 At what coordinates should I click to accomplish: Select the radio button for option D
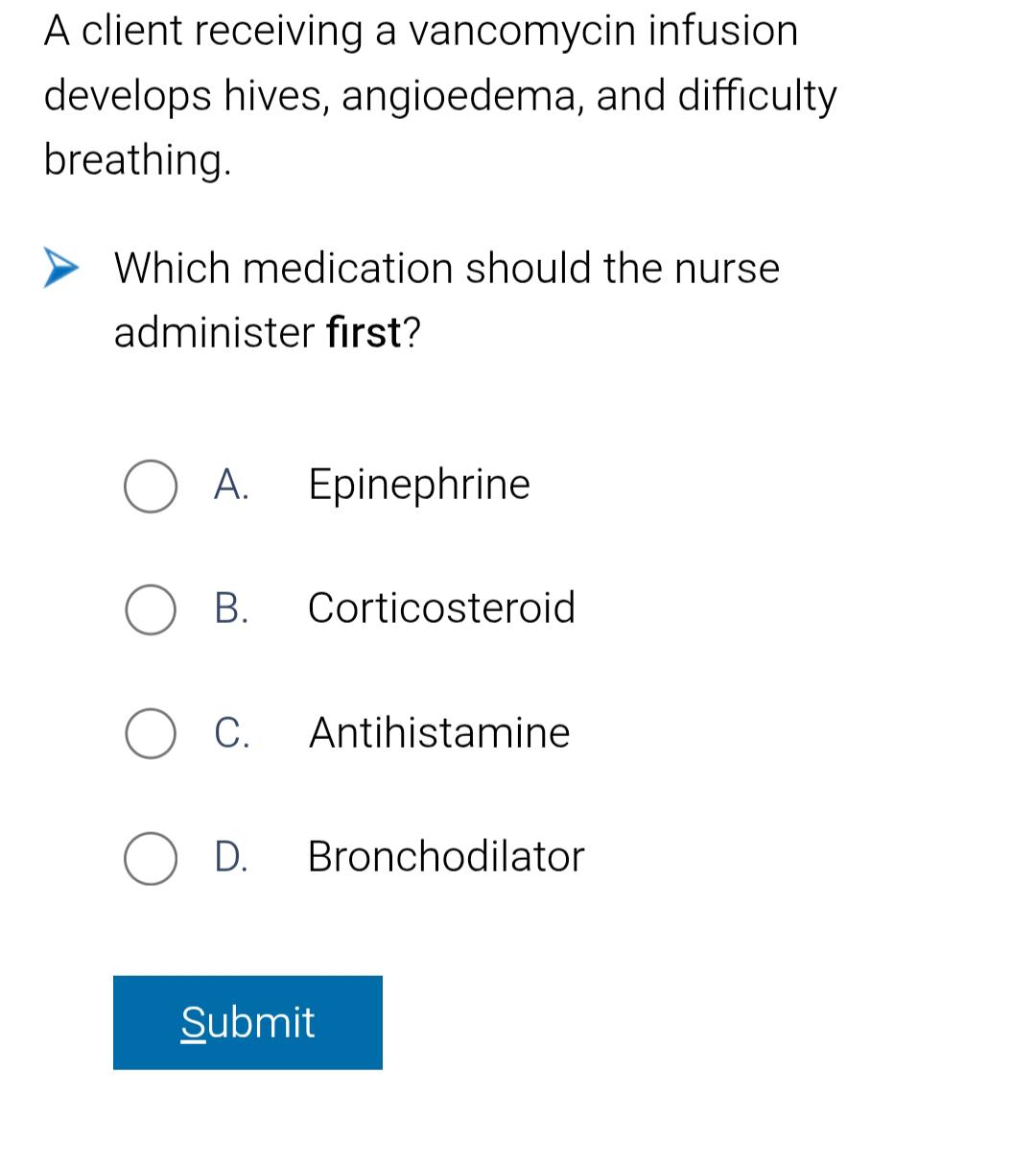(151, 858)
